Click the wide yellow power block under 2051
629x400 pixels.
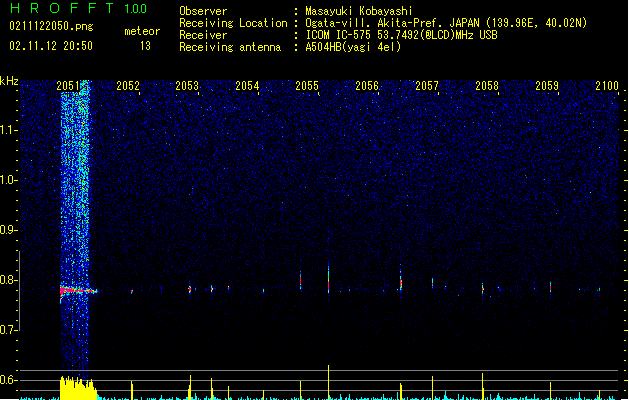click(78, 388)
